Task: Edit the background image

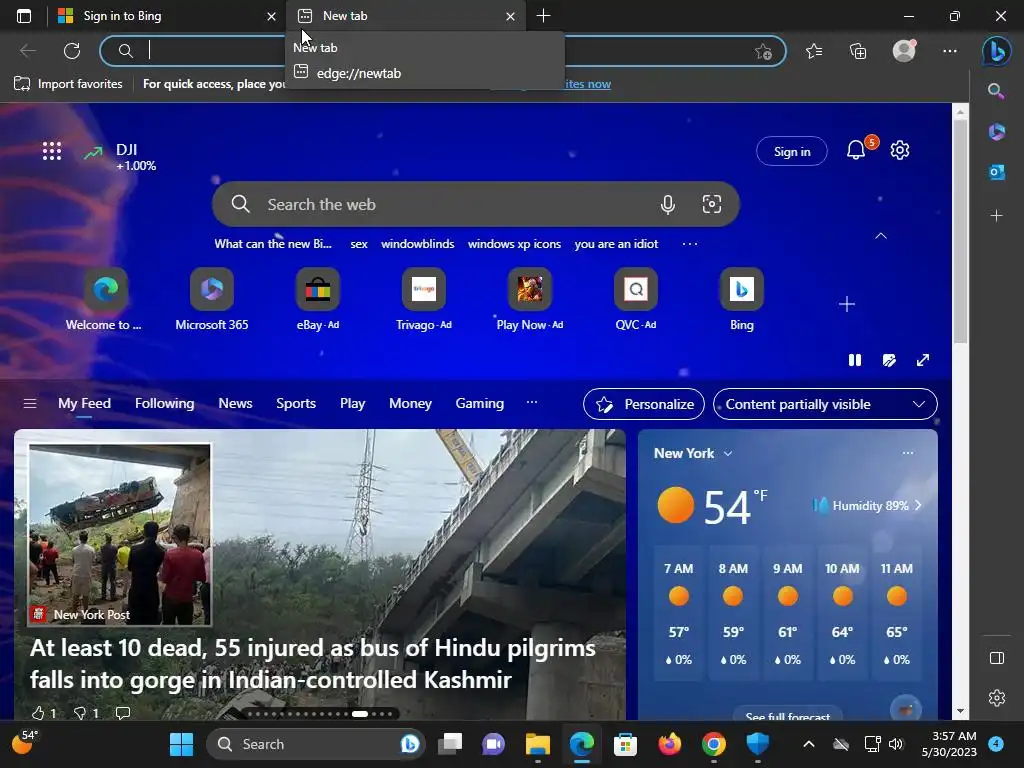Action: click(889, 360)
